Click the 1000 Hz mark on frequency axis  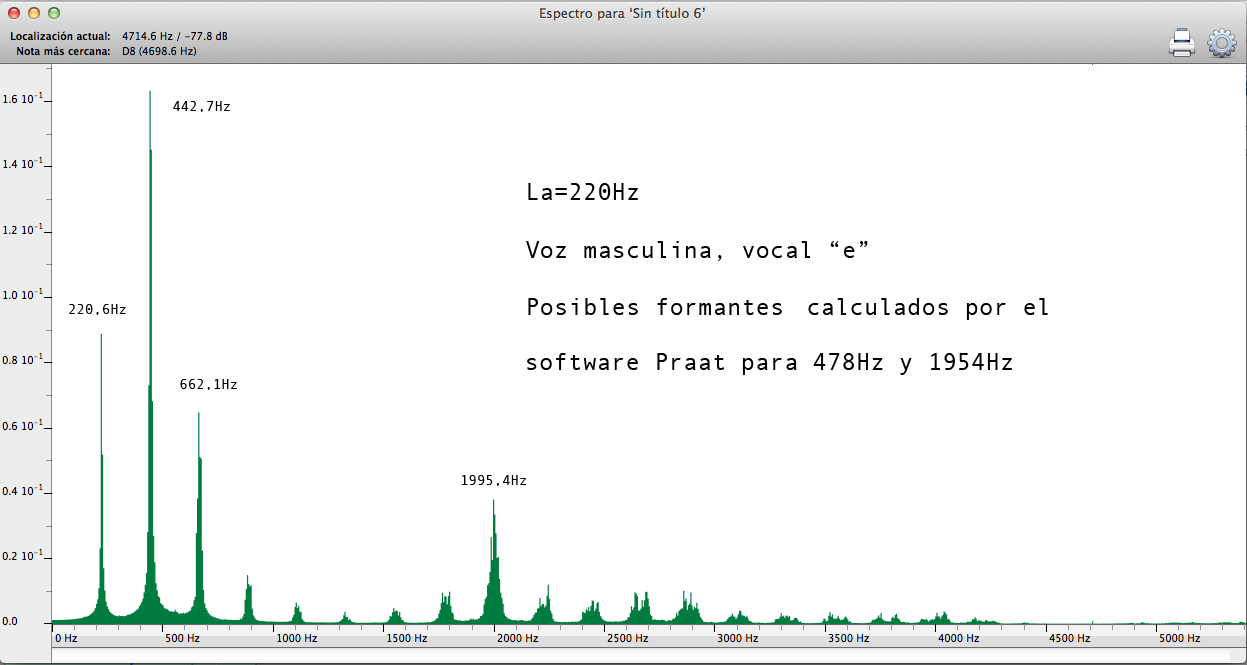click(x=297, y=638)
